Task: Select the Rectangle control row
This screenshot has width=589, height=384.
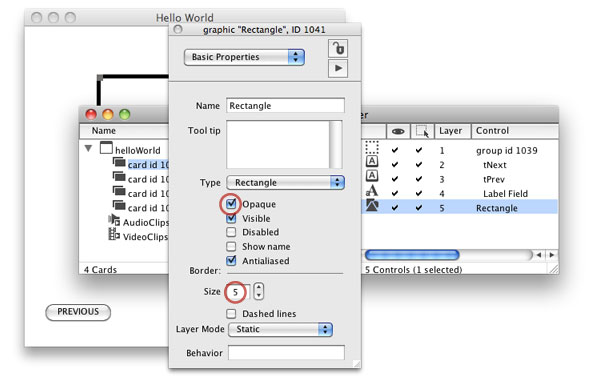Action: [x=460, y=207]
